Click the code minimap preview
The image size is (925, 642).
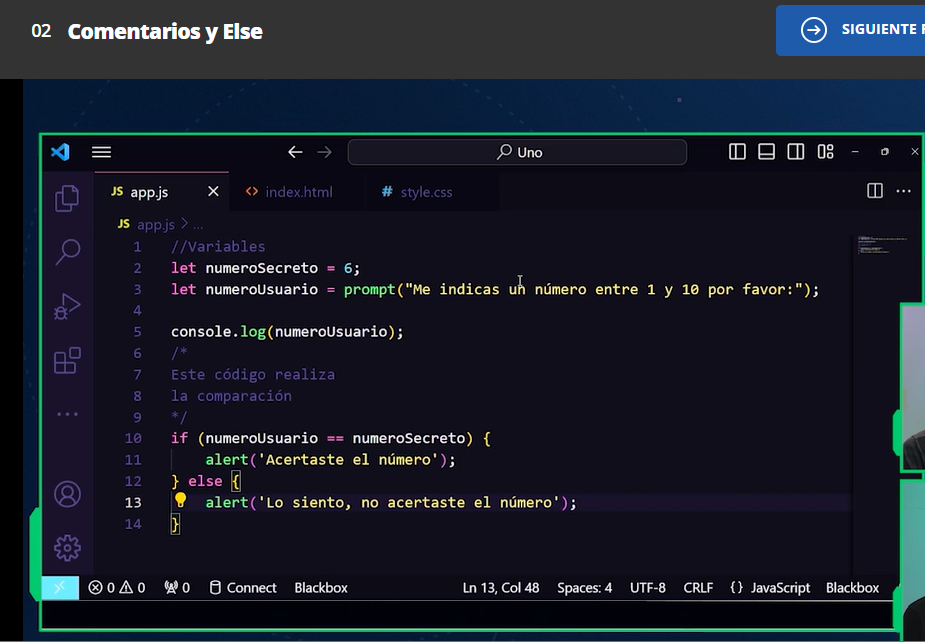click(x=882, y=245)
